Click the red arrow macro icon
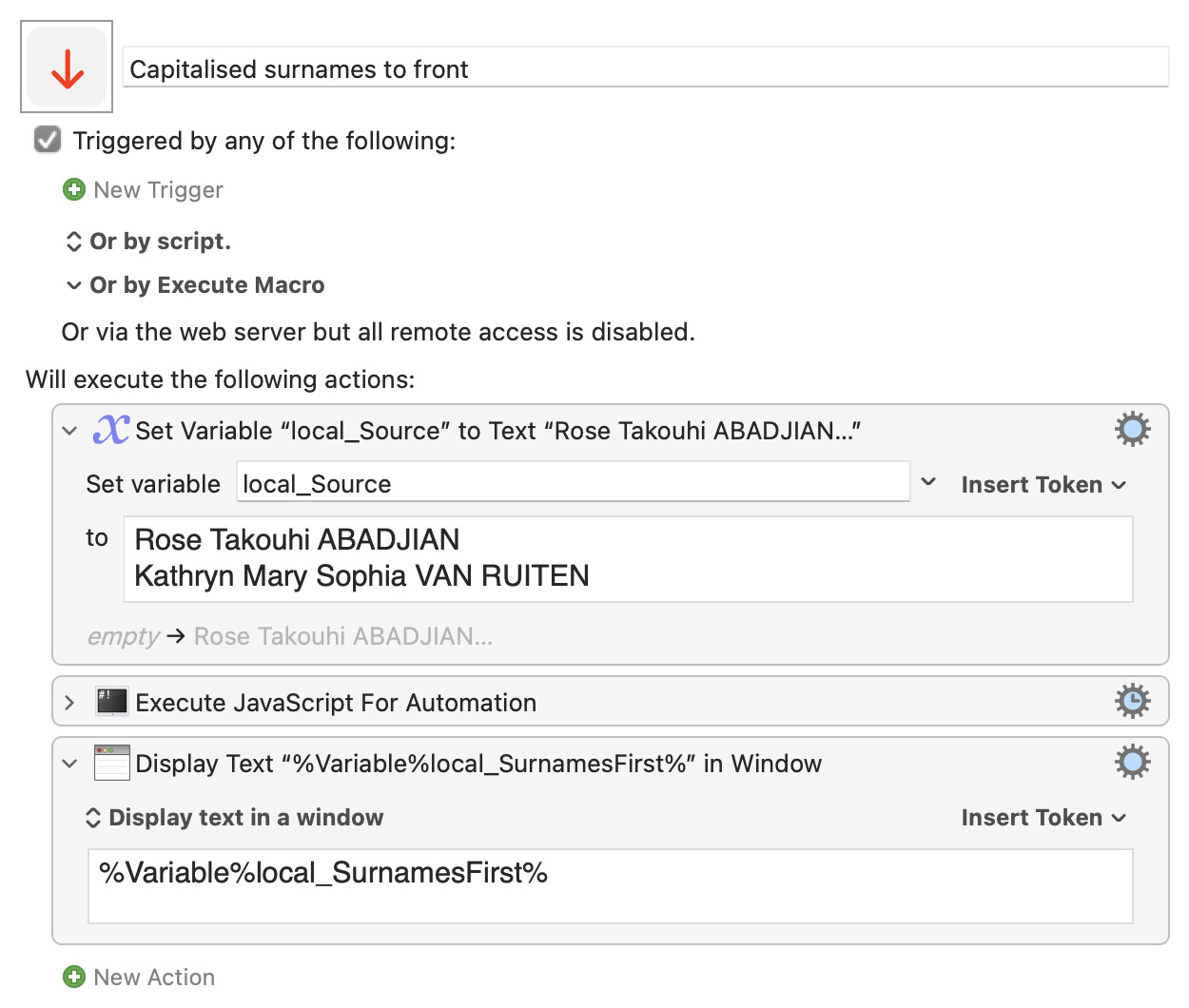1189x1008 pixels. [67, 68]
